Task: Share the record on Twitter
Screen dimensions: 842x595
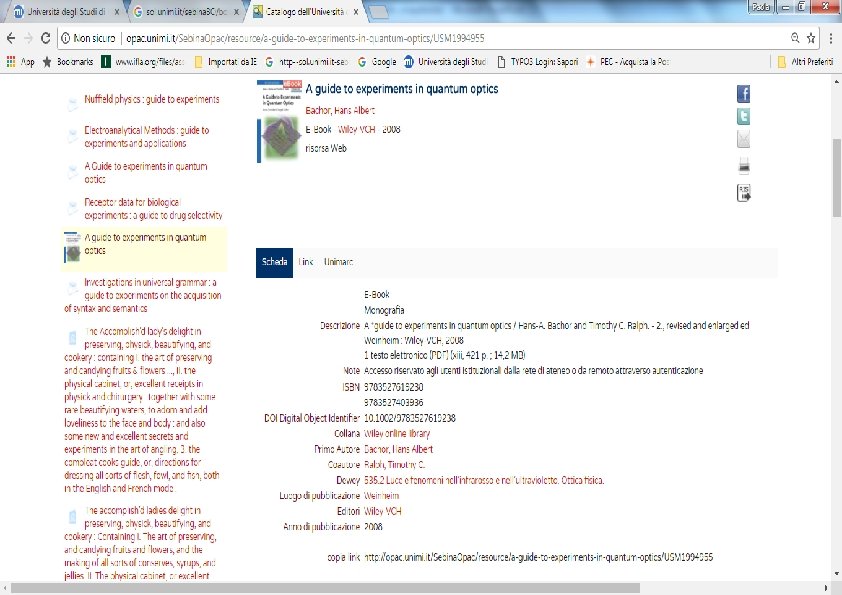Action: pos(743,116)
